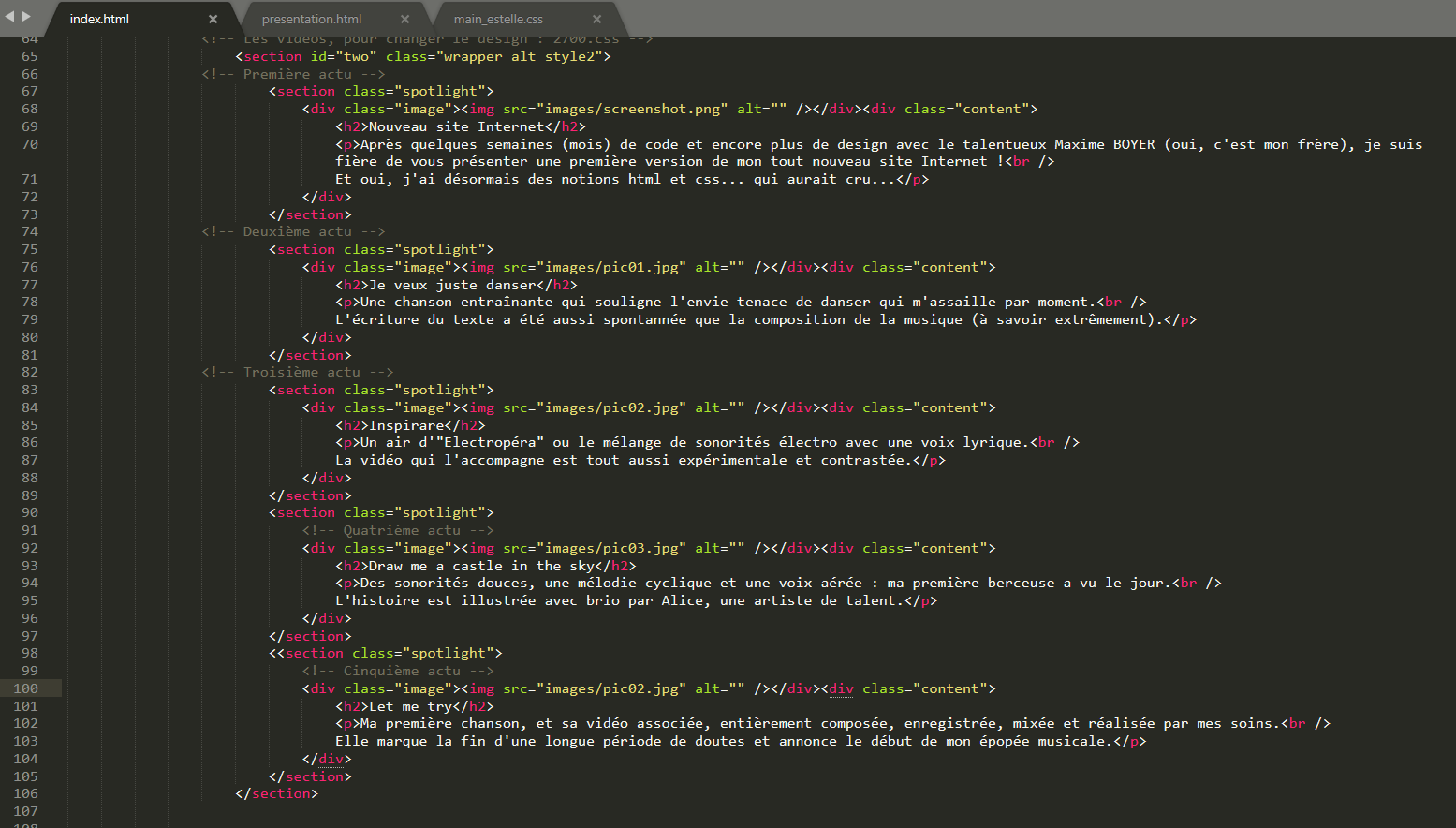Switch to the main_estelle.css tab
Screen dimensions: 1456x828
point(498,19)
